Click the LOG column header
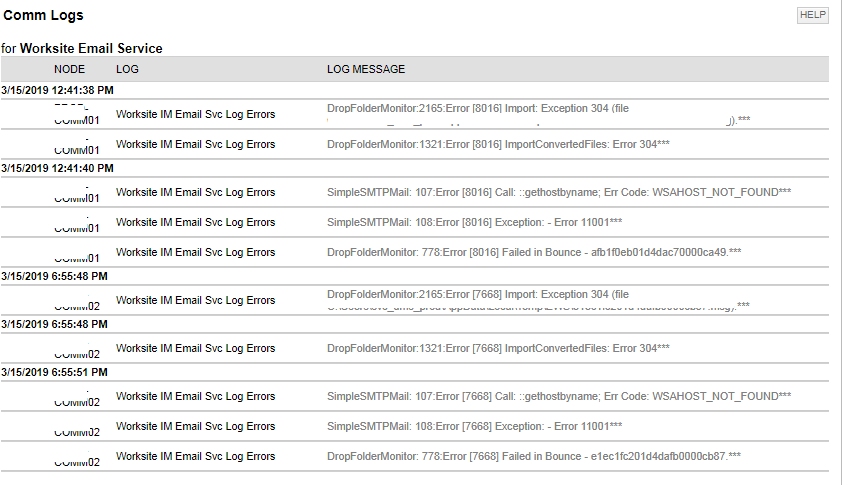This screenshot has width=842, height=486. pos(127,69)
